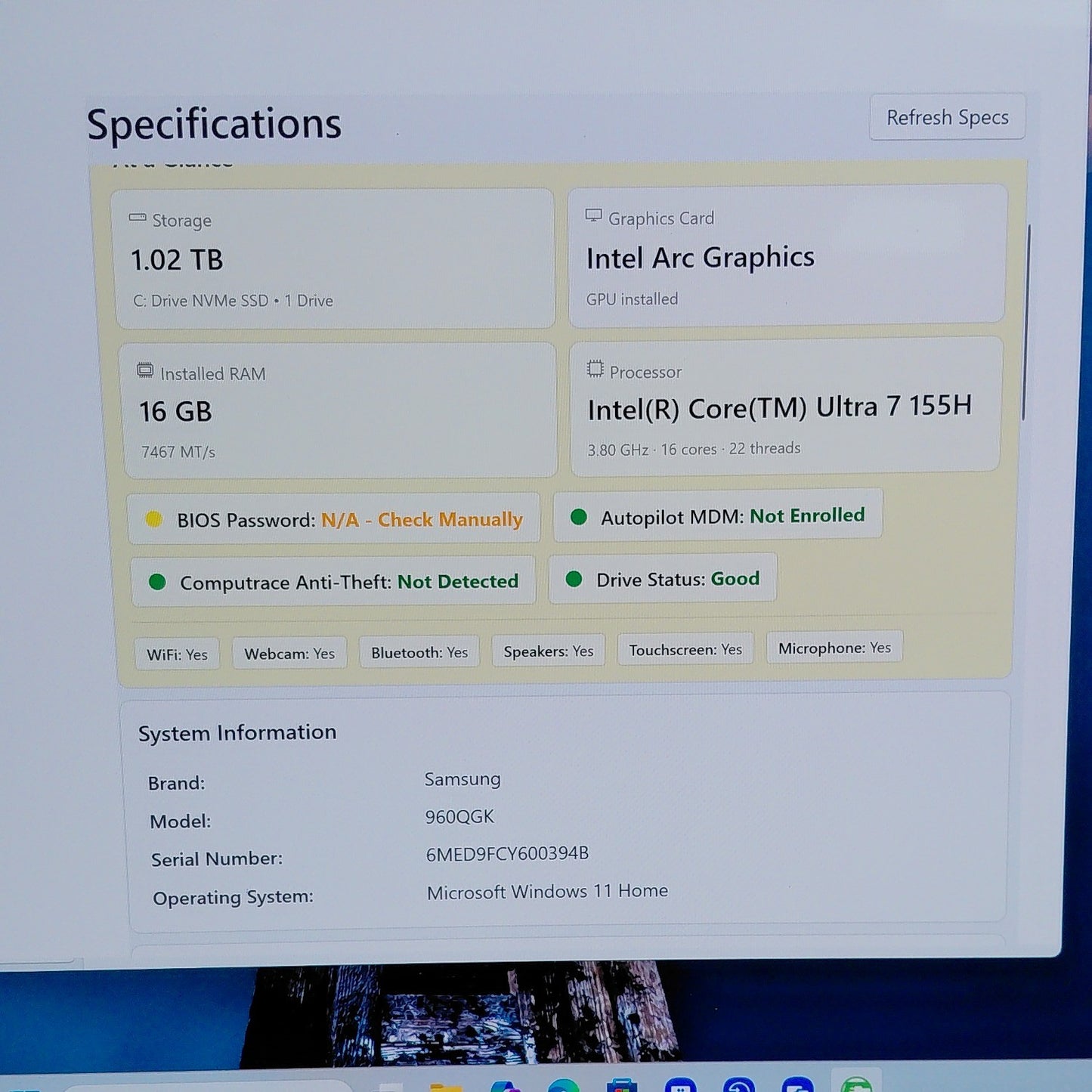Click the Serial Number: label
Screen dimensions: 1092x1092
pos(217,859)
